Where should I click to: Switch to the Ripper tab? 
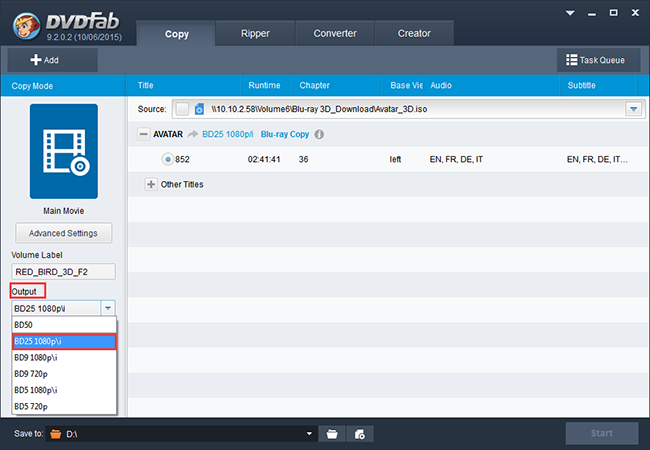[x=255, y=33]
